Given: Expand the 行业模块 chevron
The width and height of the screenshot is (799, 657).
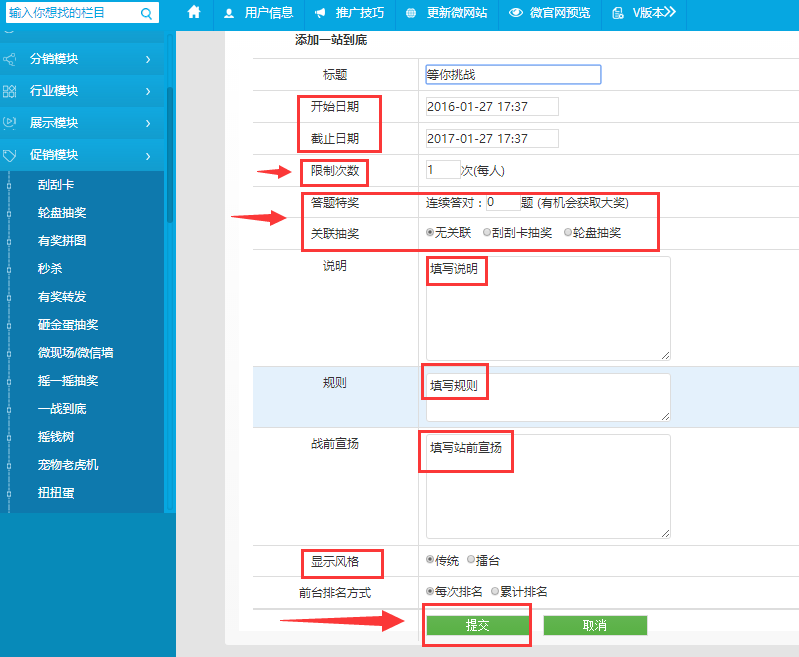Looking at the screenshot, I should click(148, 91).
